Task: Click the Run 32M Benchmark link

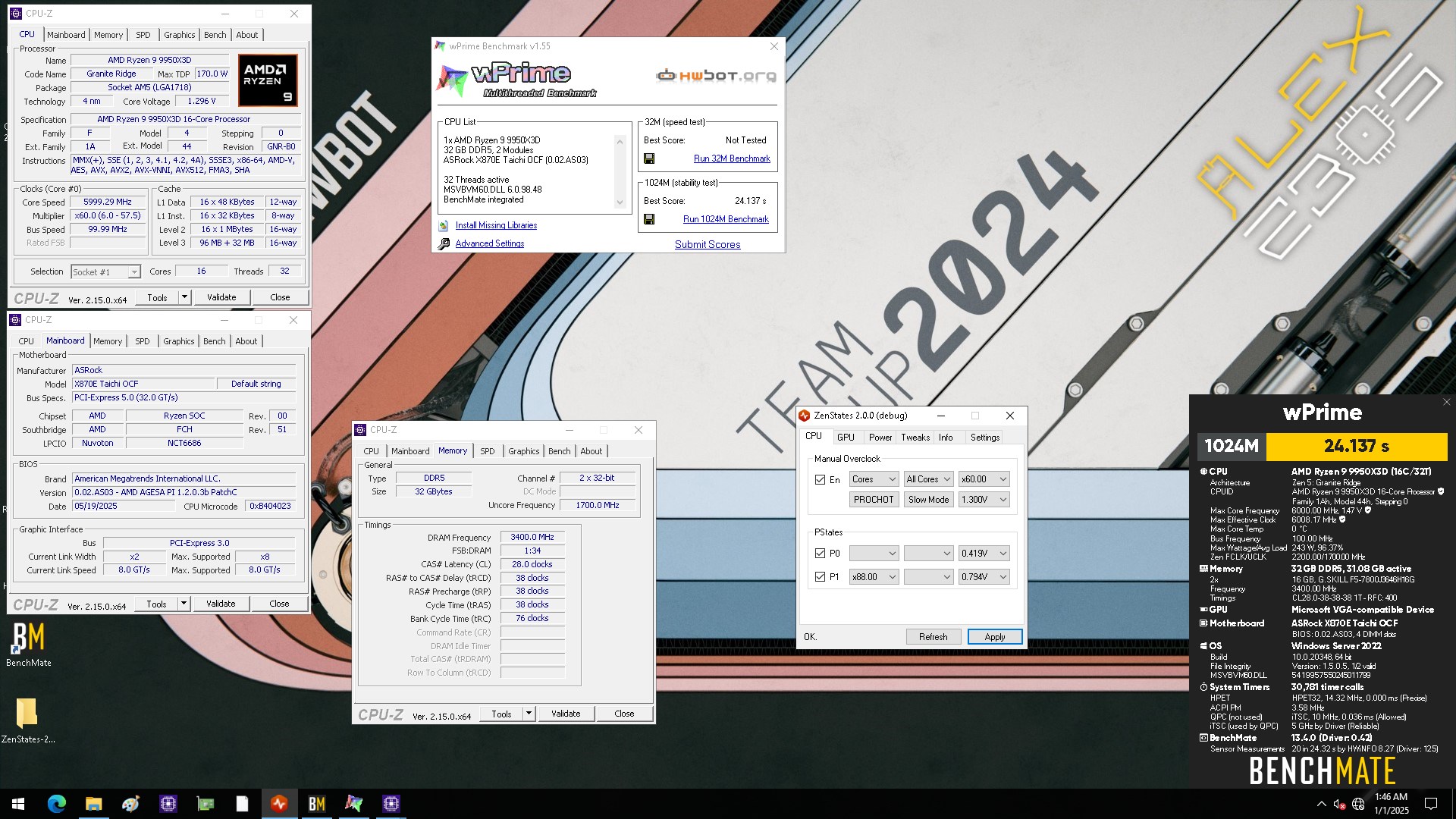Action: tap(732, 158)
